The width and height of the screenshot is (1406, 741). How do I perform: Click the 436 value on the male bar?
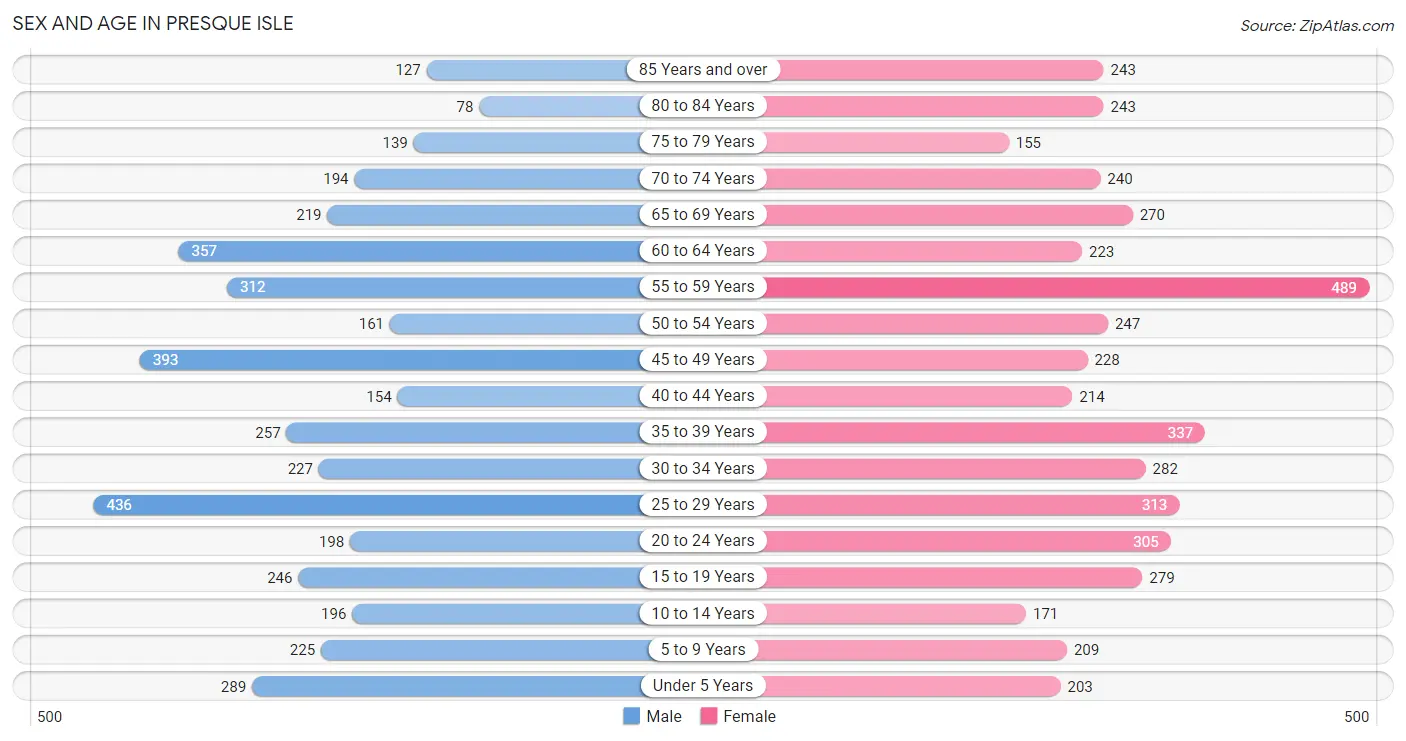[x=119, y=505]
